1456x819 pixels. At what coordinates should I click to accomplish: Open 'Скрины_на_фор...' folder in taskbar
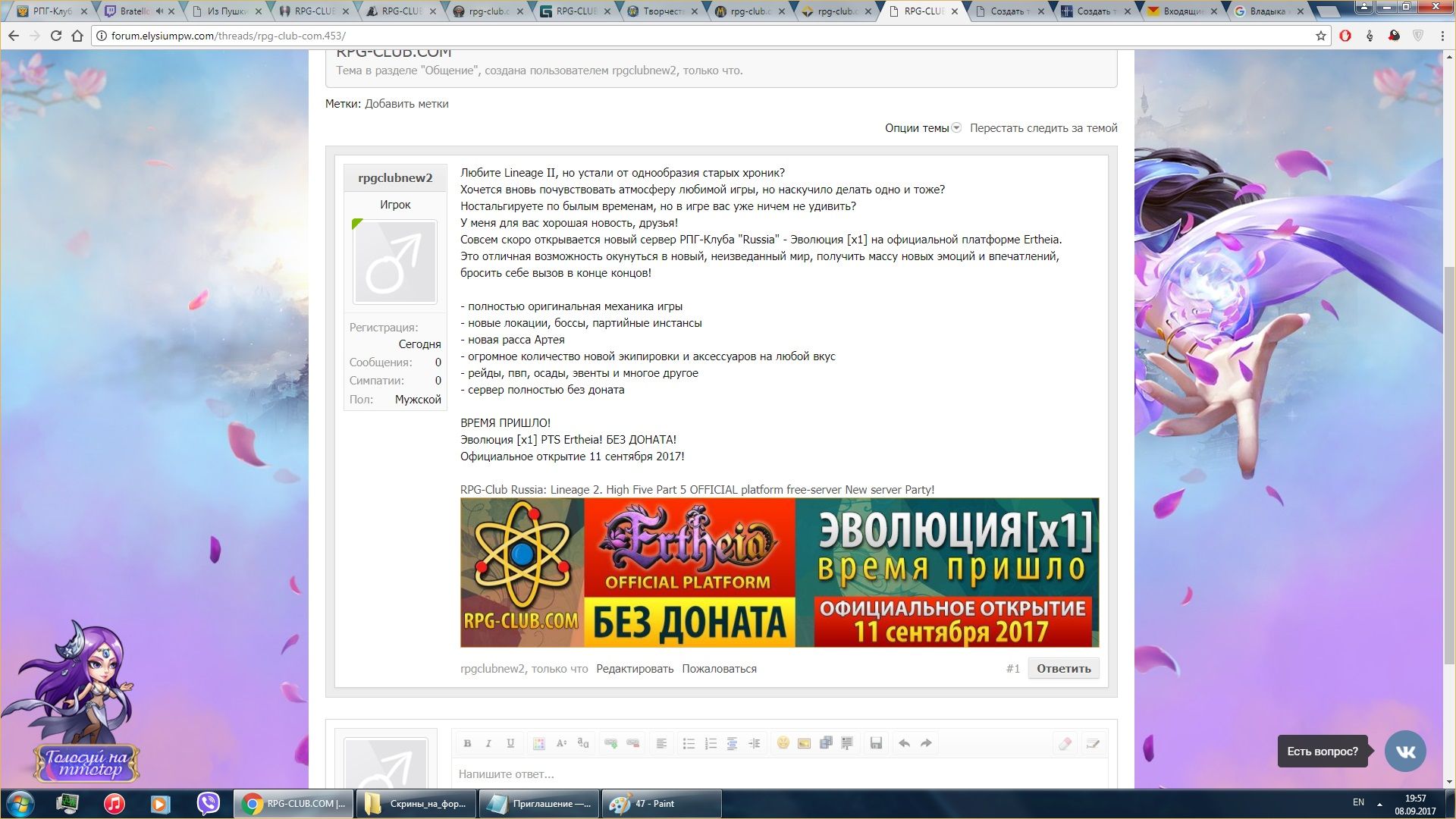[x=416, y=804]
